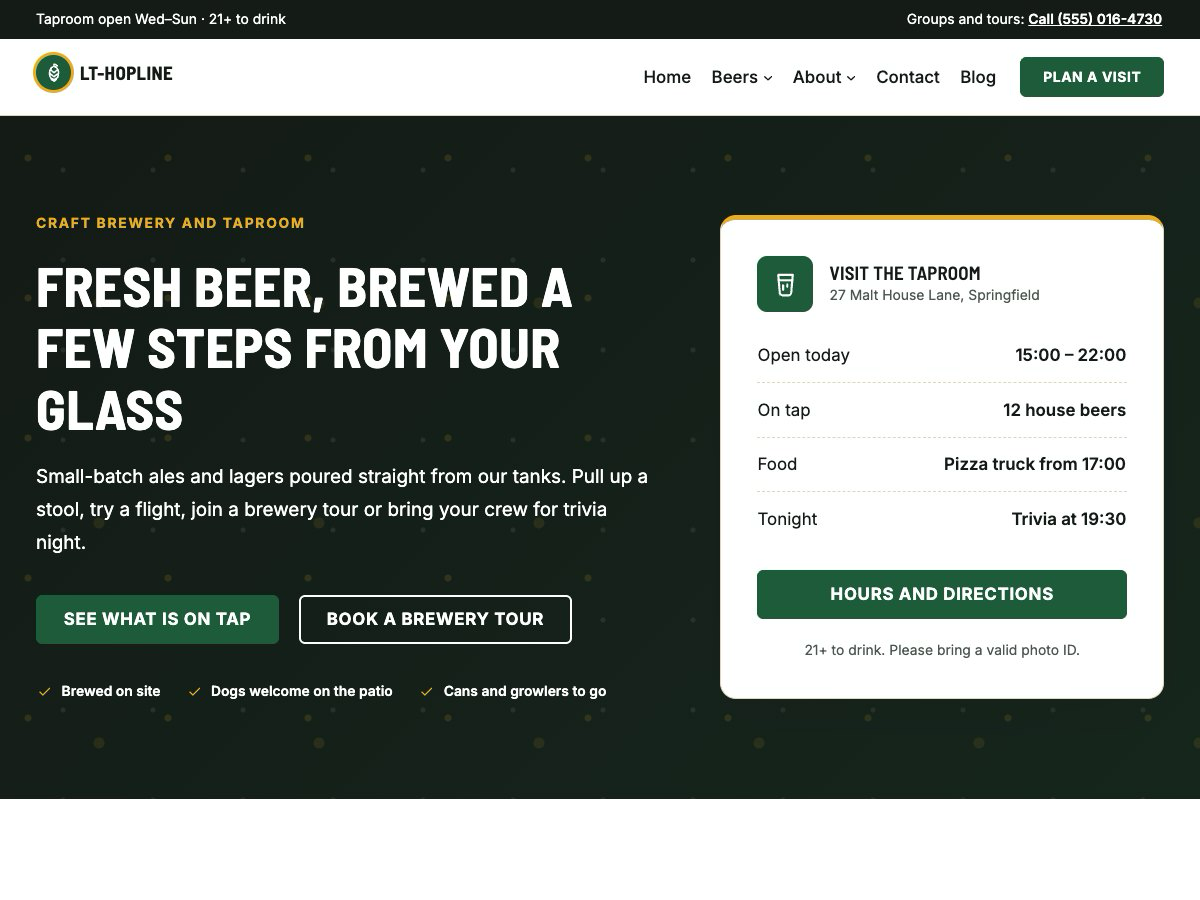Click the Visit the Taproom heading

(x=905, y=273)
